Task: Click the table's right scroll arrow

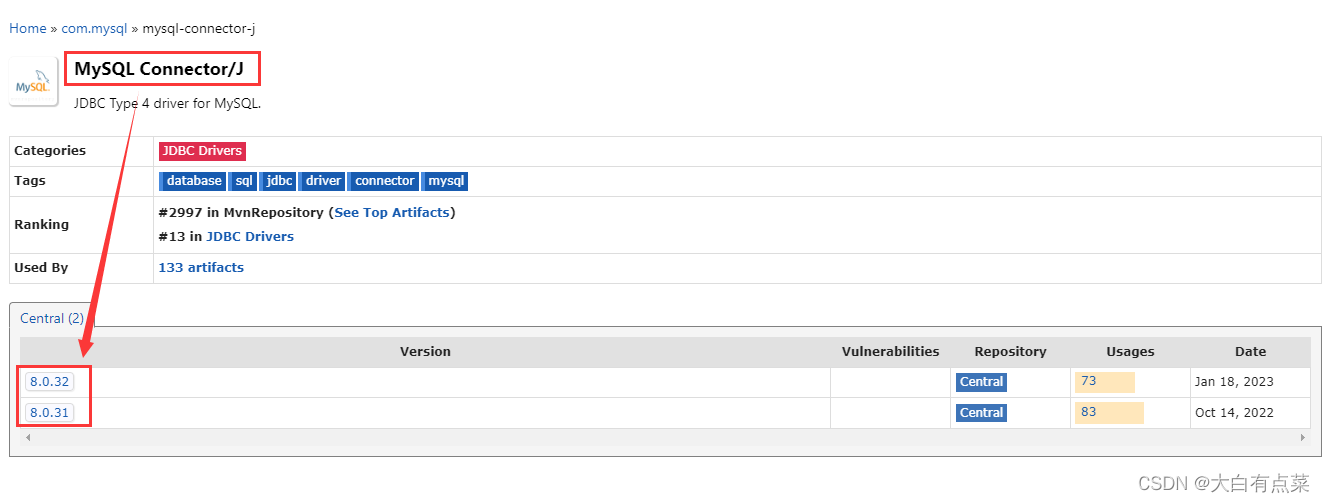Action: point(1303,438)
